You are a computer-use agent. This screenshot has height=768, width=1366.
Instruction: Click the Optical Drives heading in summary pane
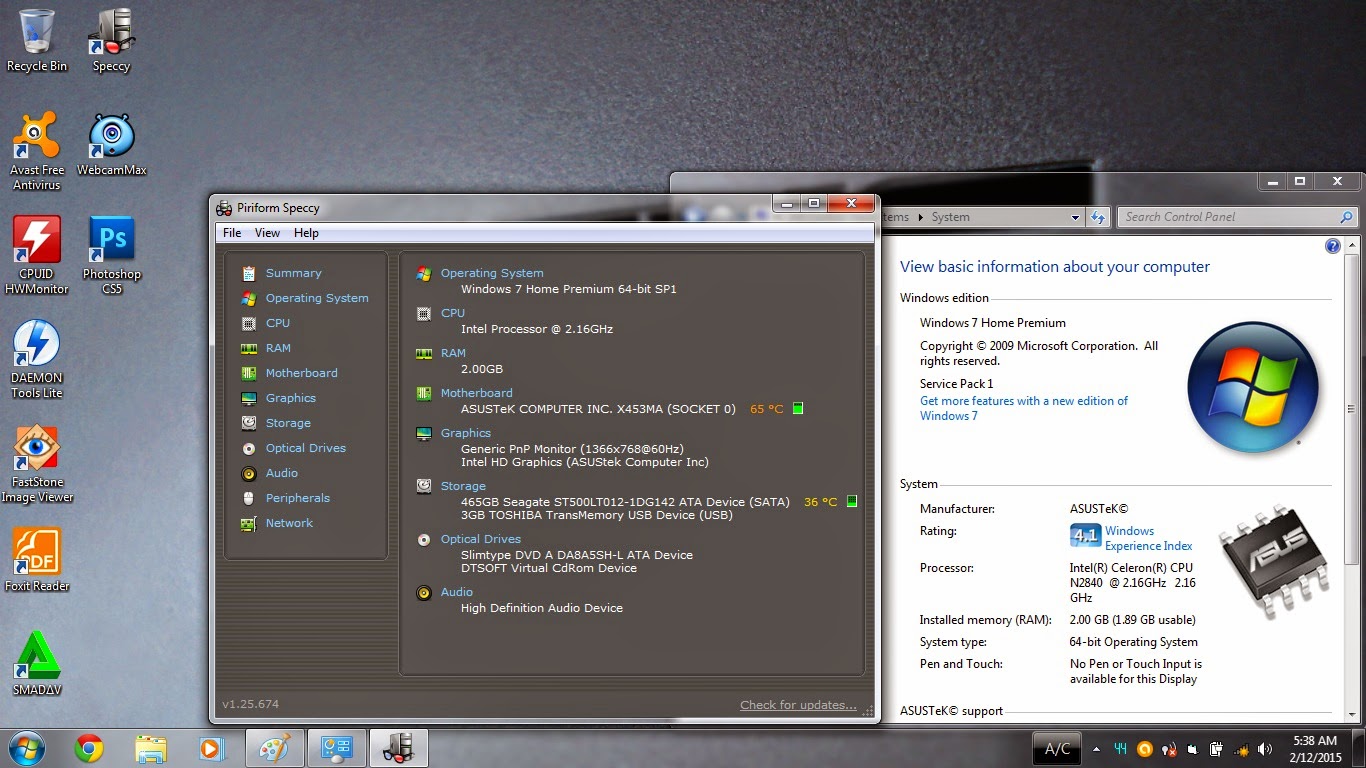pyautogui.click(x=481, y=539)
